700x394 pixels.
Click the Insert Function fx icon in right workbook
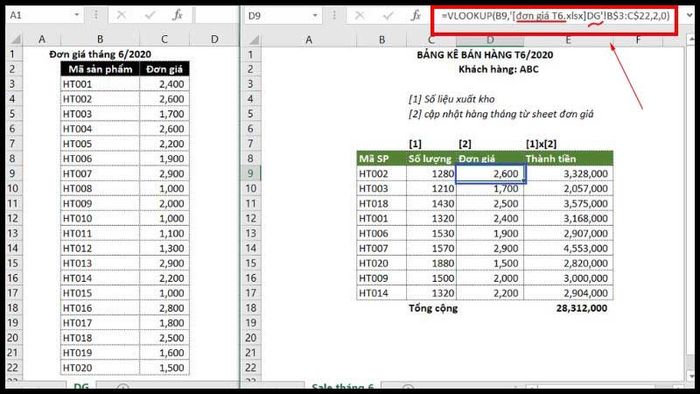(x=416, y=16)
